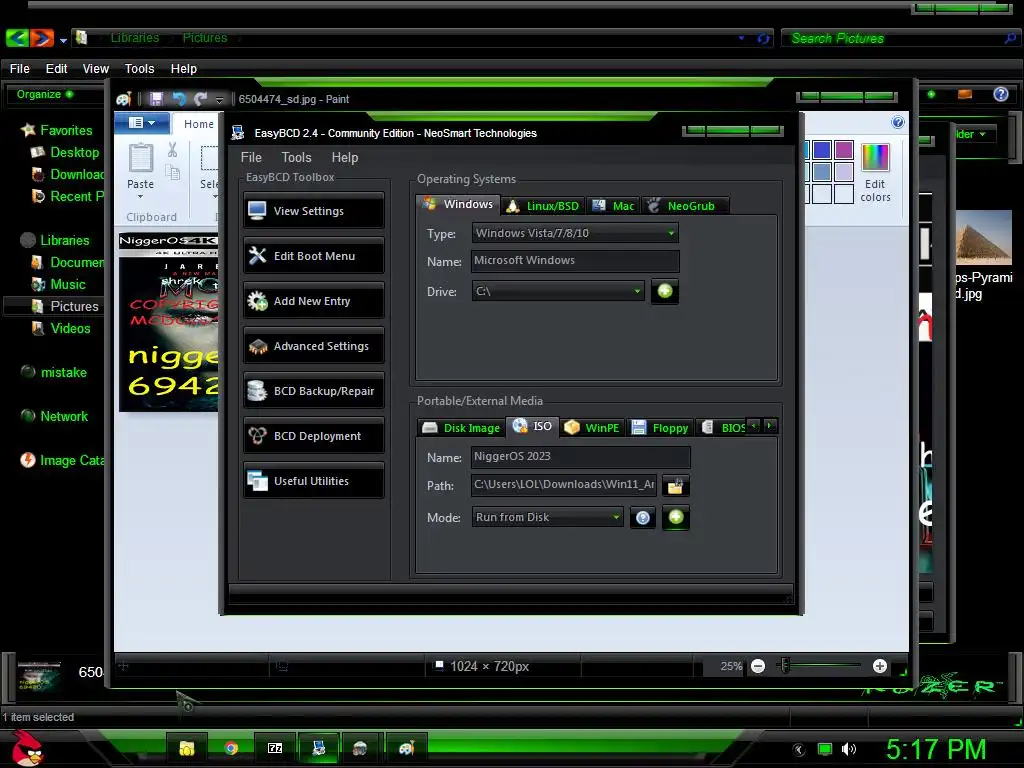The image size is (1024, 768).
Task: Switch to the Linux/BSD tab
Action: click(543, 206)
